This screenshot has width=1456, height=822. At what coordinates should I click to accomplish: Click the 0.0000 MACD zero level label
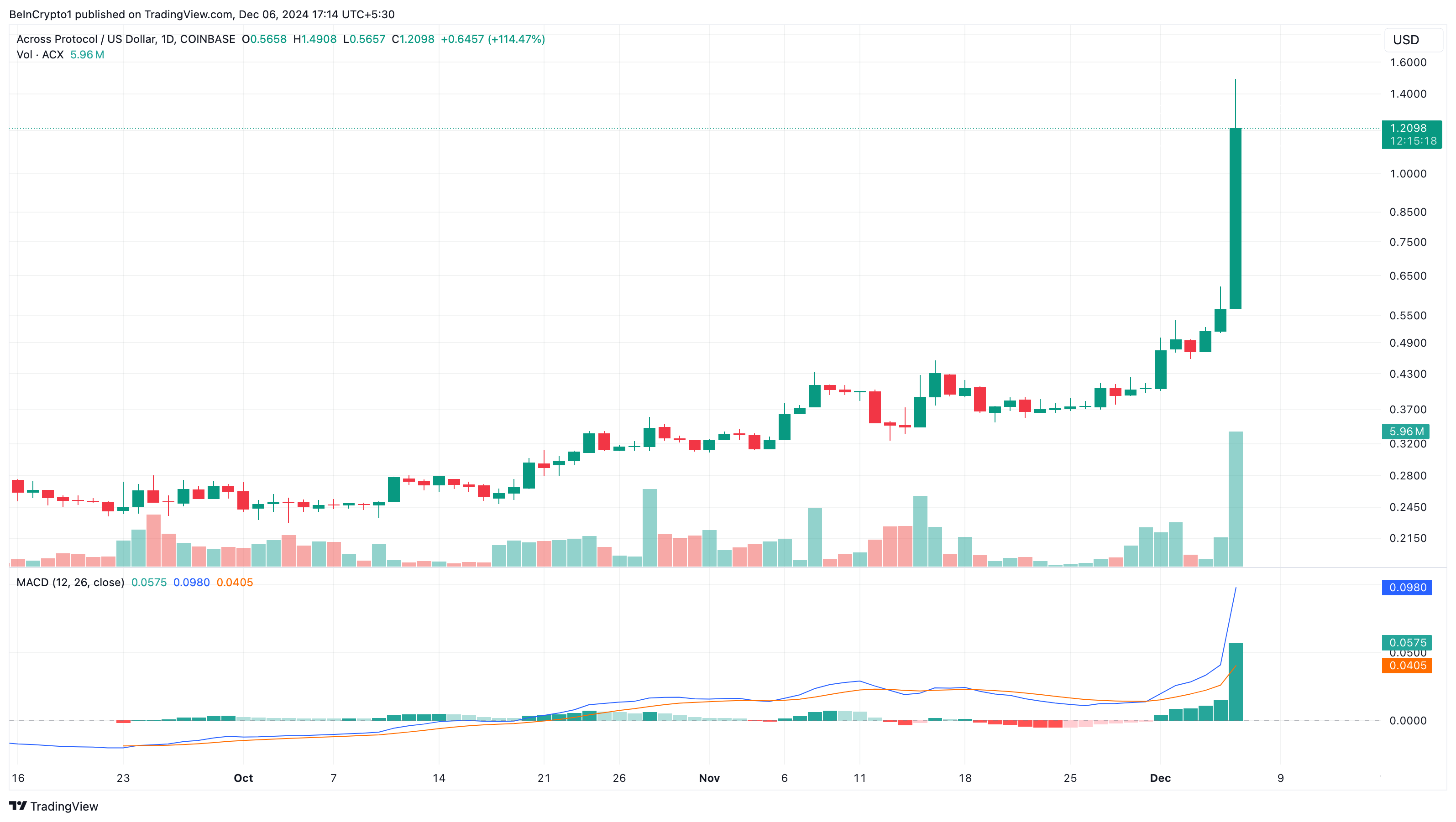[x=1408, y=720]
